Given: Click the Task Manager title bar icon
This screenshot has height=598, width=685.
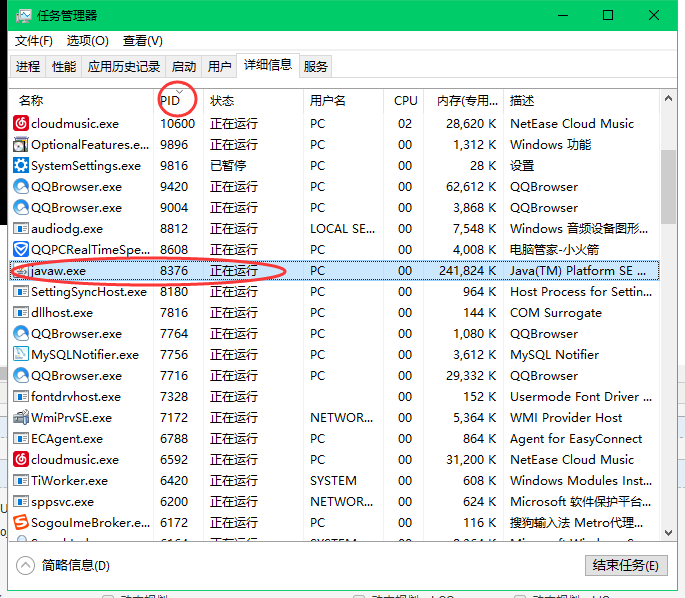Looking at the screenshot, I should coord(24,16).
